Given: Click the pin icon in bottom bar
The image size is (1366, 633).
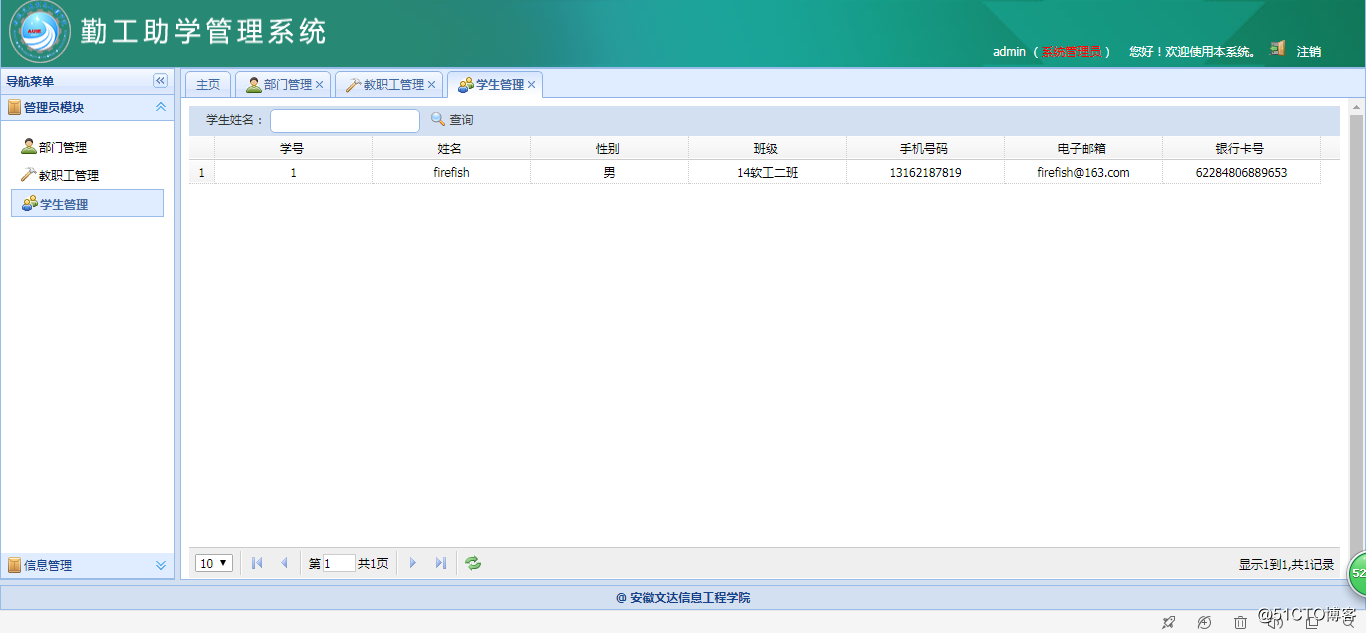Looking at the screenshot, I should [1168, 622].
